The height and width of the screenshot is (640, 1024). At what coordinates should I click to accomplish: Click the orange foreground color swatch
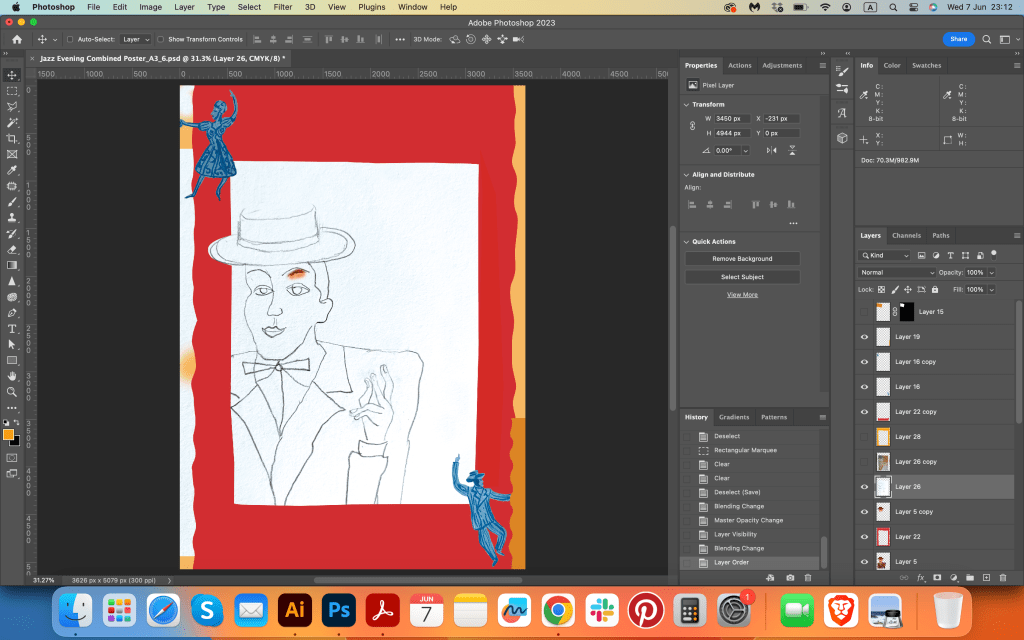pos(8,435)
